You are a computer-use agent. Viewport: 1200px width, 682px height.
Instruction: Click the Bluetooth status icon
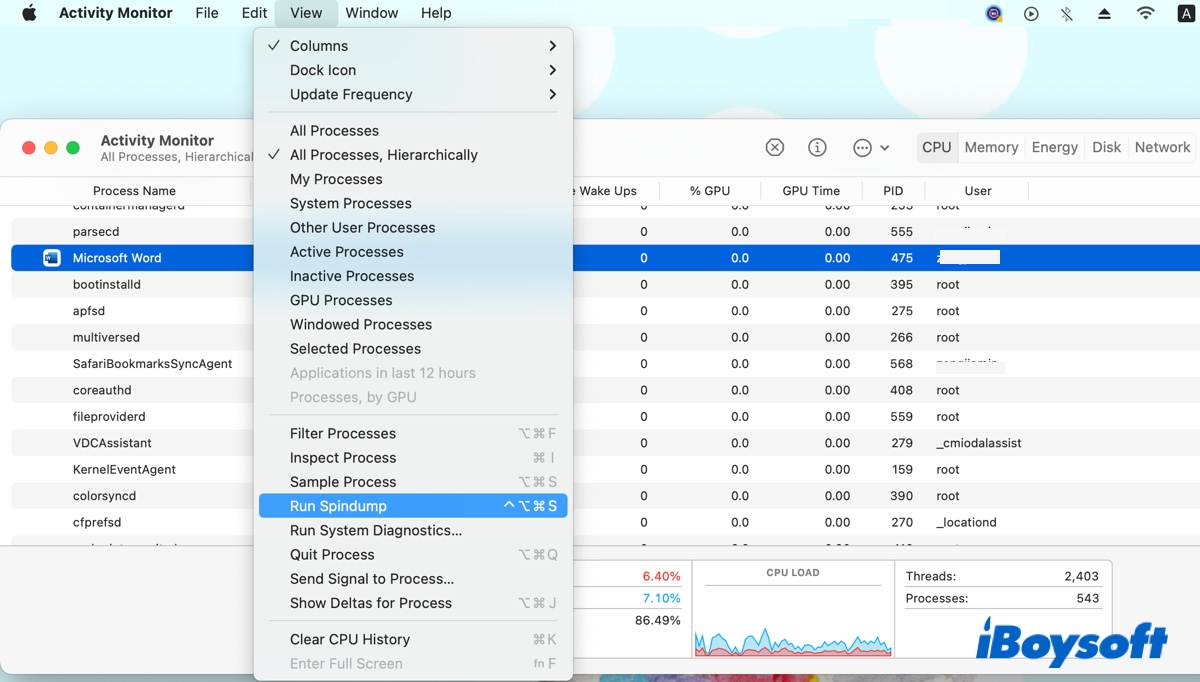[x=1067, y=13]
